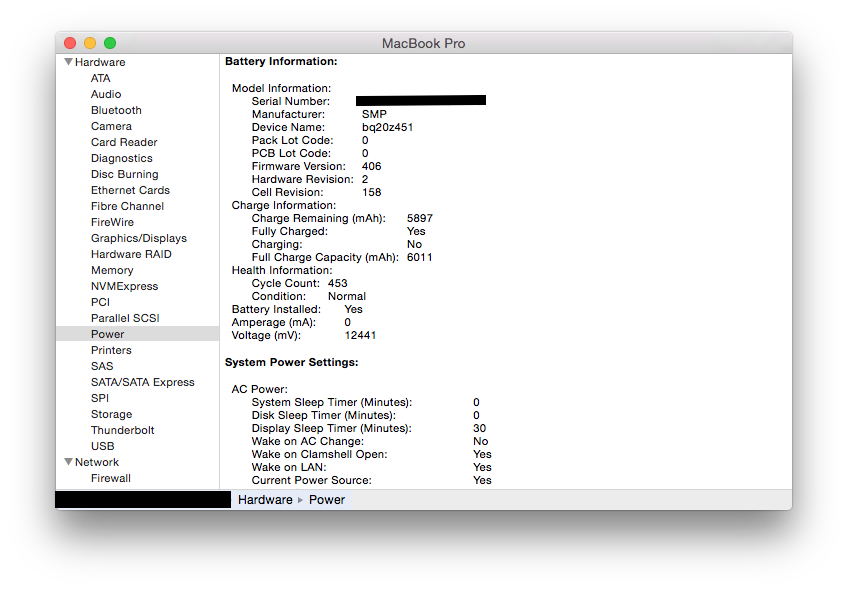Screen dimensions: 848x590
Task: Open SATA/SATA Express entry
Action: (142, 382)
